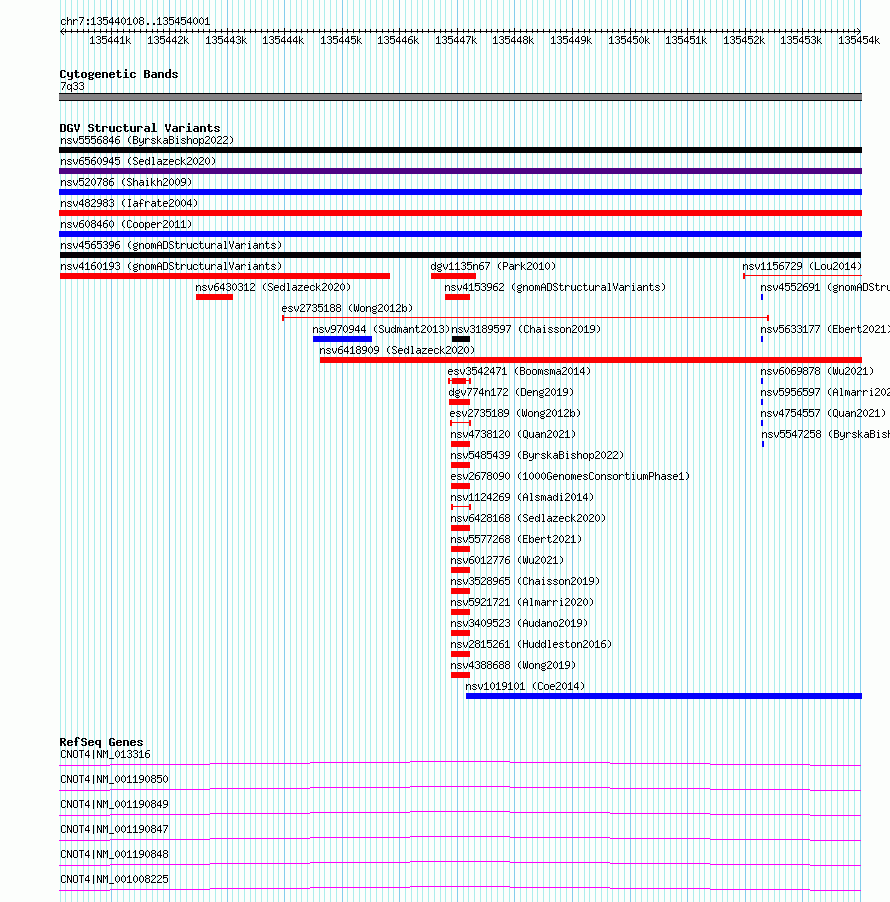
Task: Select the blue nsv970944 variant bar
Action: [342, 339]
